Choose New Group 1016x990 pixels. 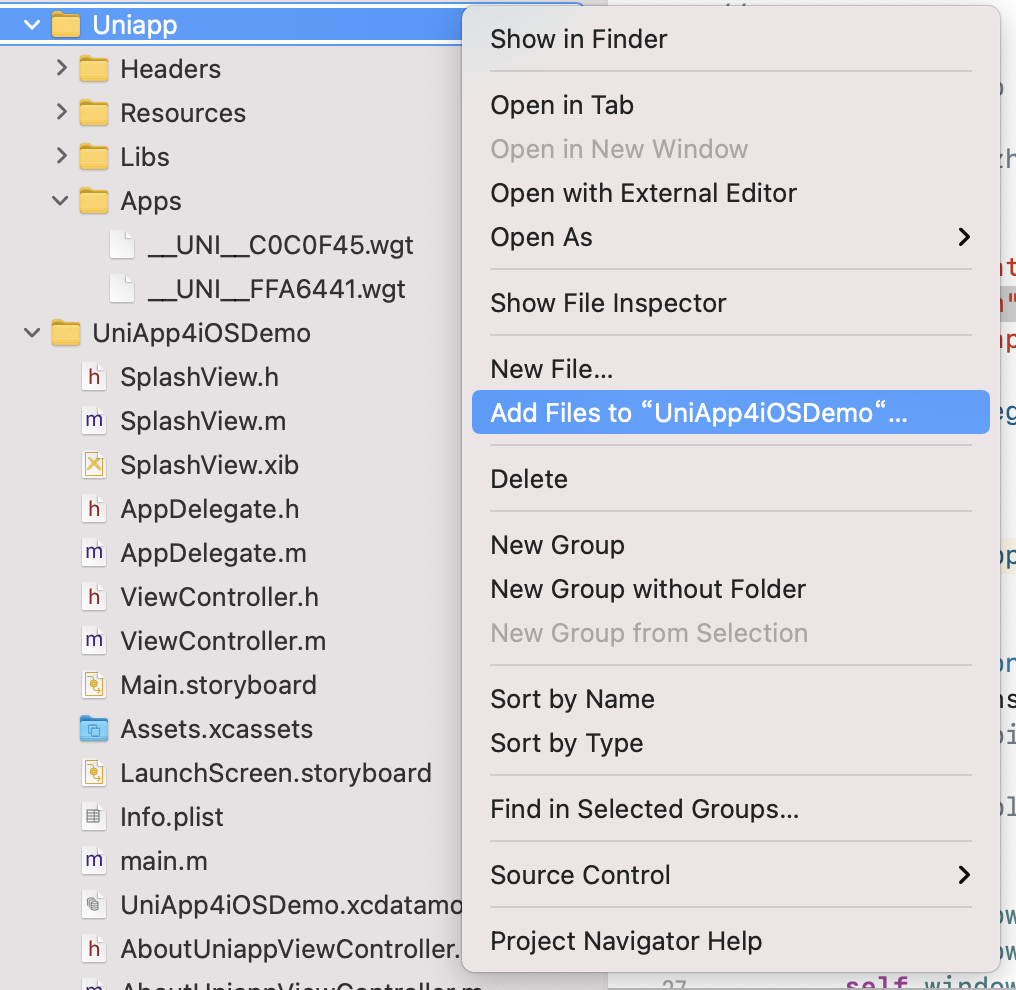731,546
